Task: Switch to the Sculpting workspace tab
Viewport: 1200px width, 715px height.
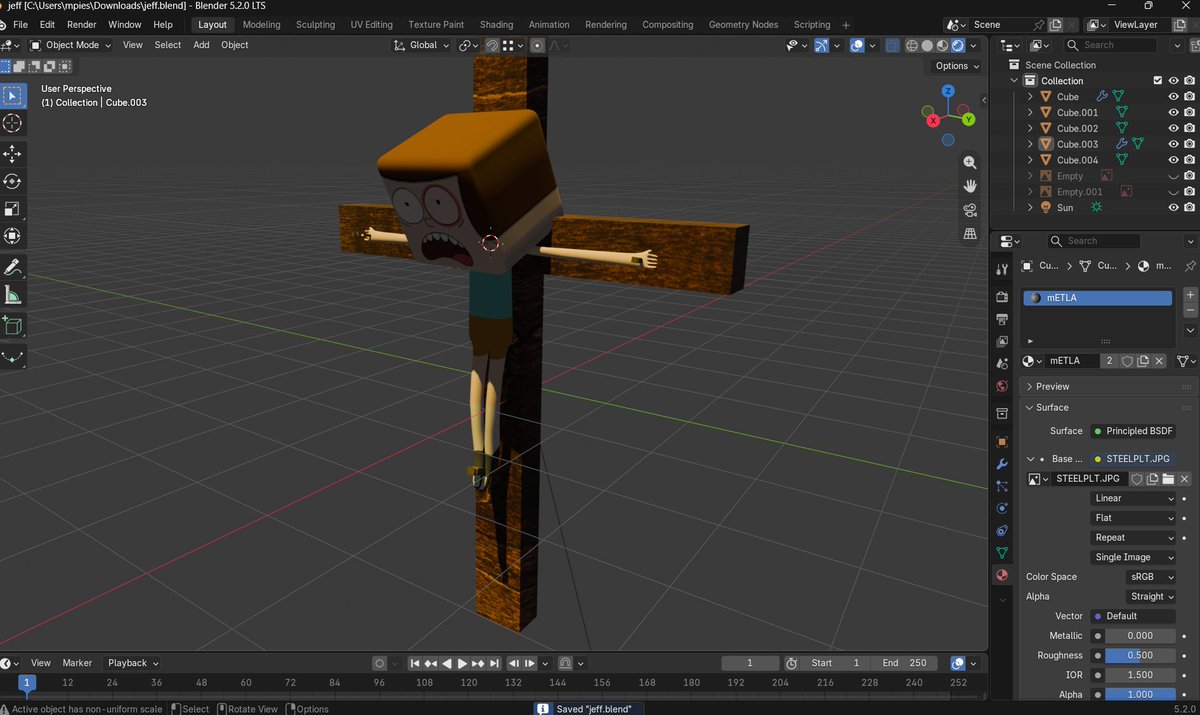Action: 315,25
